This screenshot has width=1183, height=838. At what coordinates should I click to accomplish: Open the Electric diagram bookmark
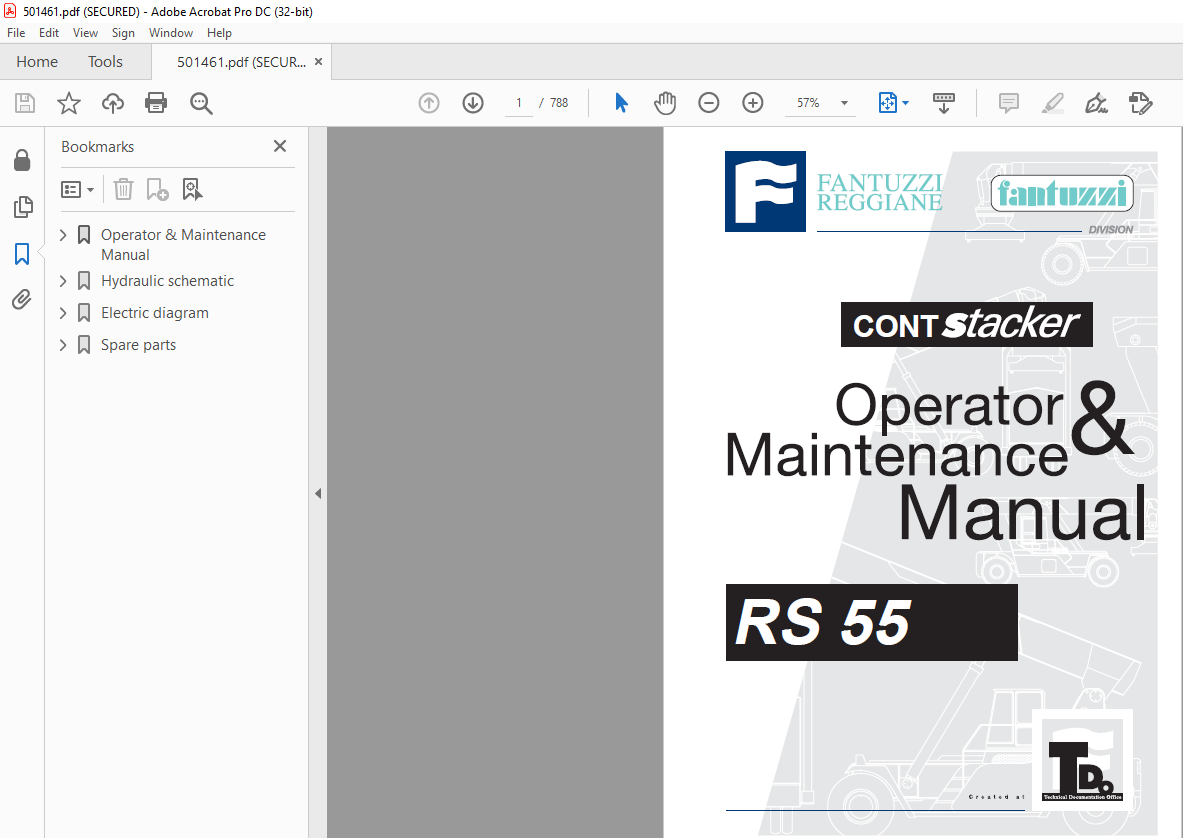tap(155, 313)
